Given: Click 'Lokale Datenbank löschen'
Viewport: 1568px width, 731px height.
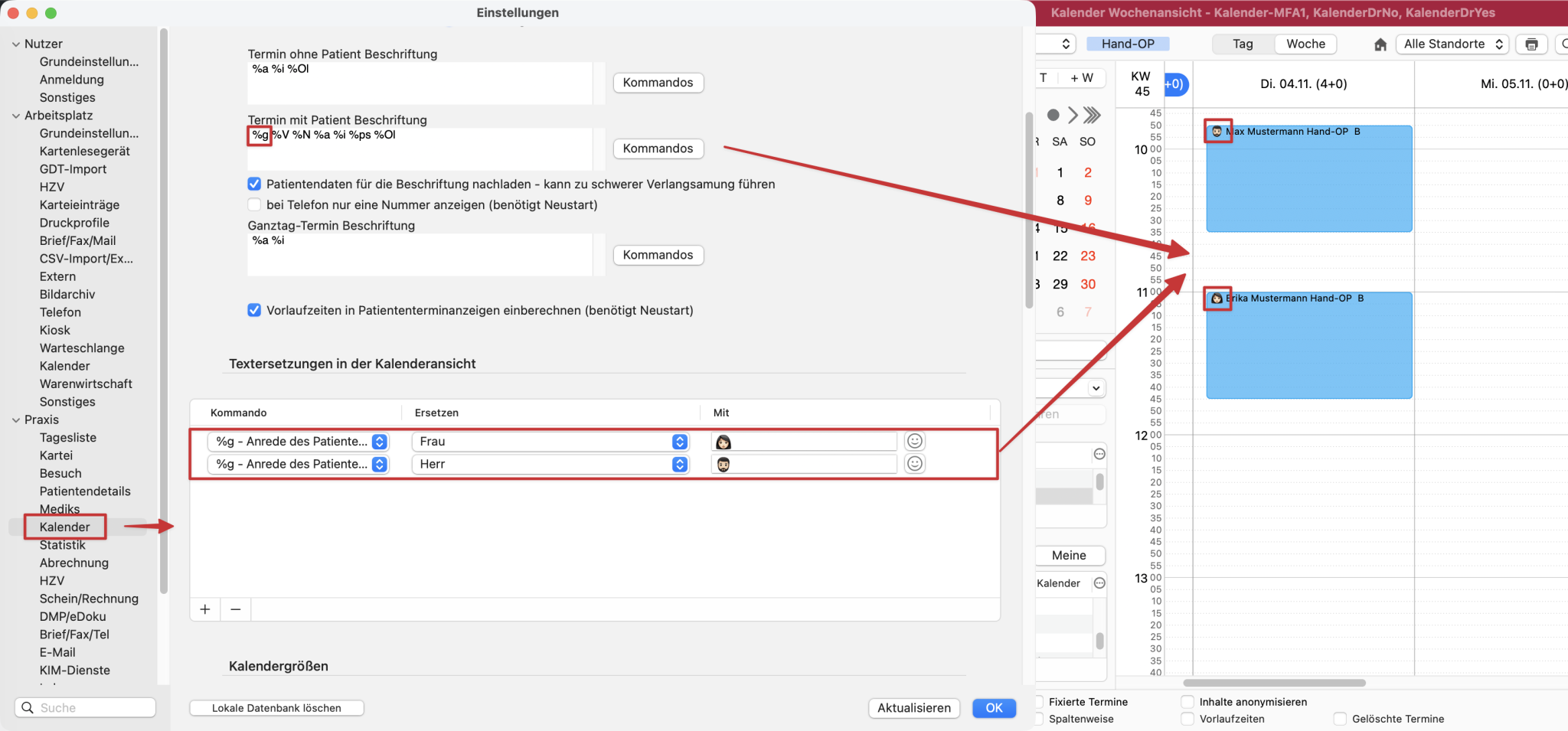Looking at the screenshot, I should 276,707.
